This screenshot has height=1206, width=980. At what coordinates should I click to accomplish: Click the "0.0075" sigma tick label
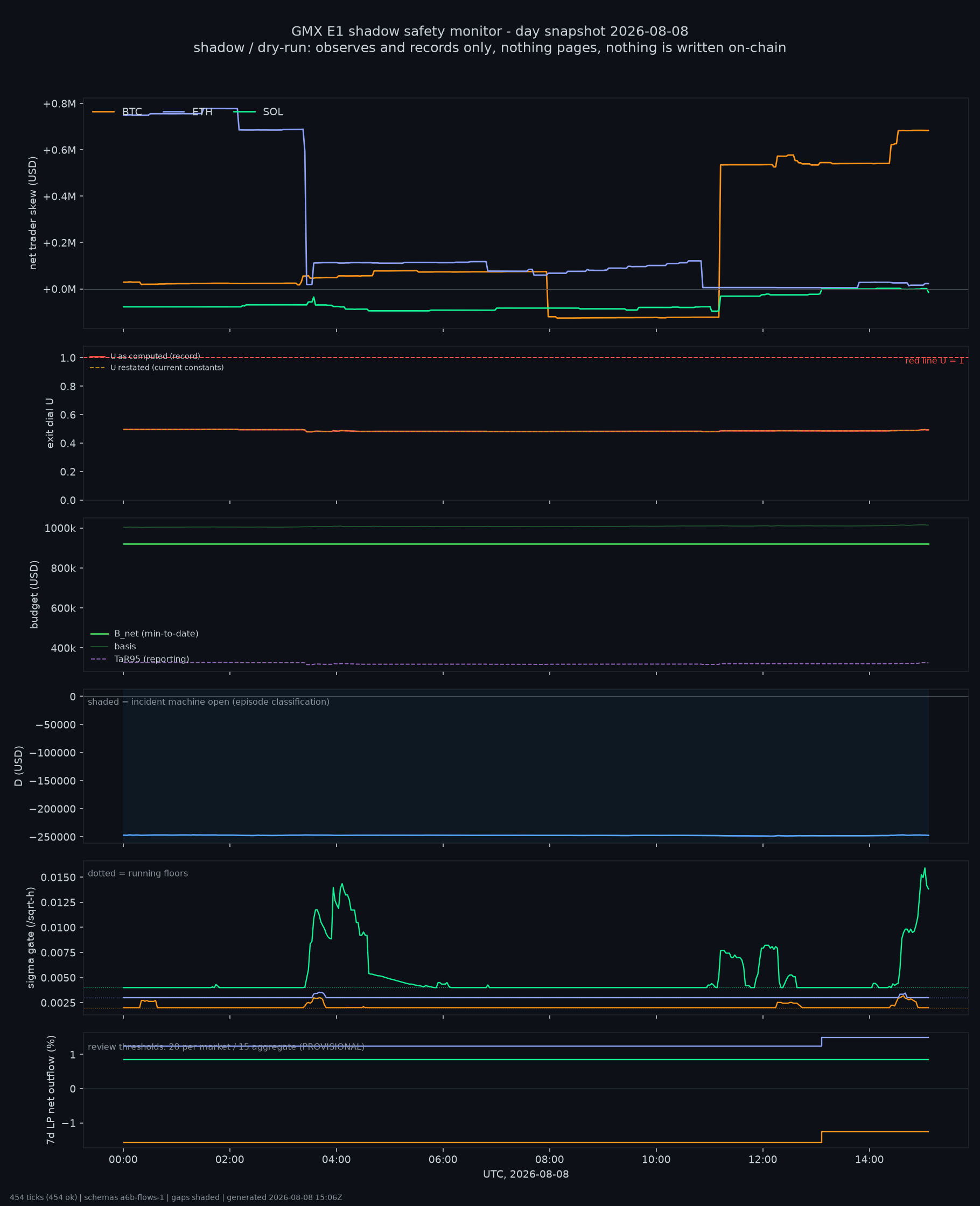58,952
